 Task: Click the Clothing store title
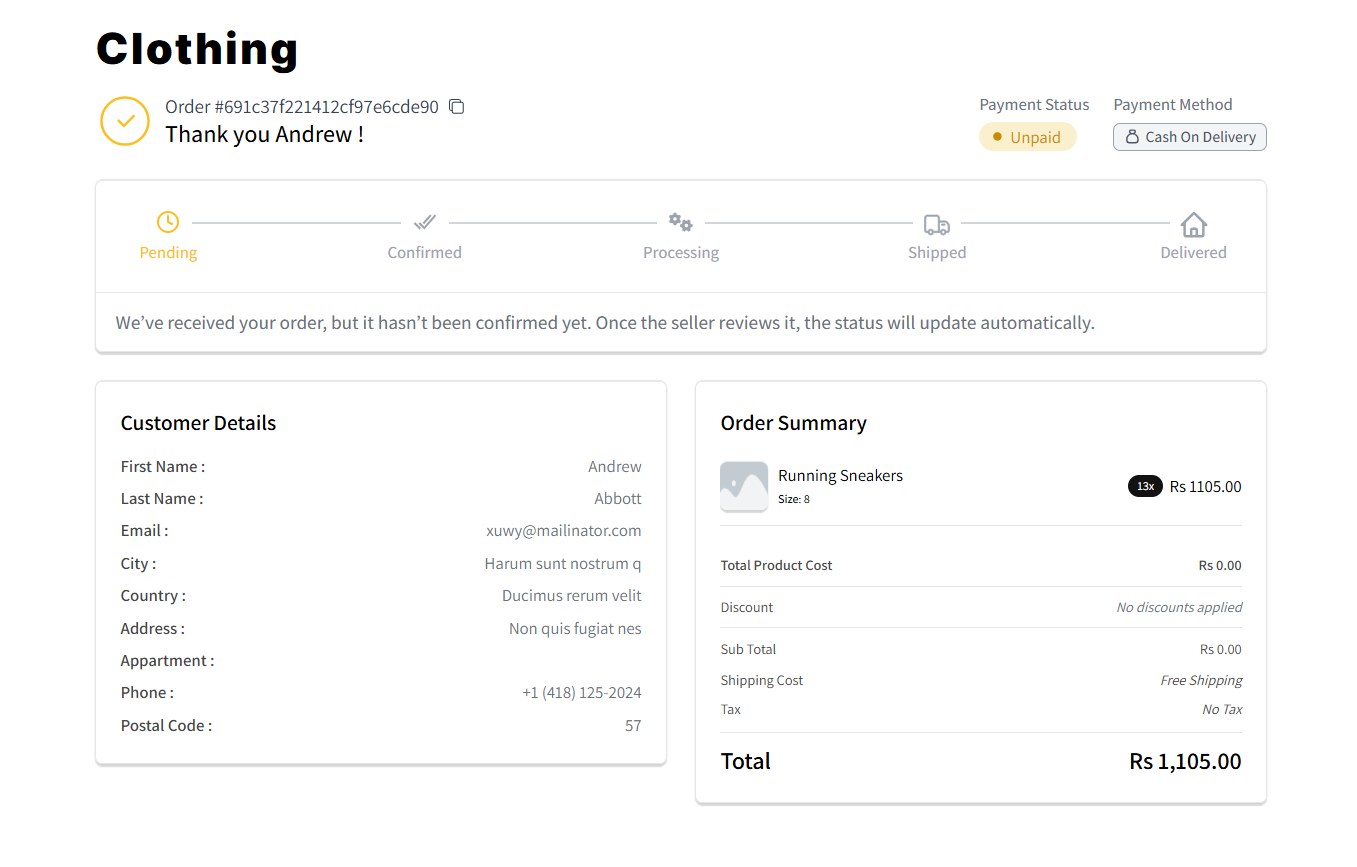[x=197, y=49]
